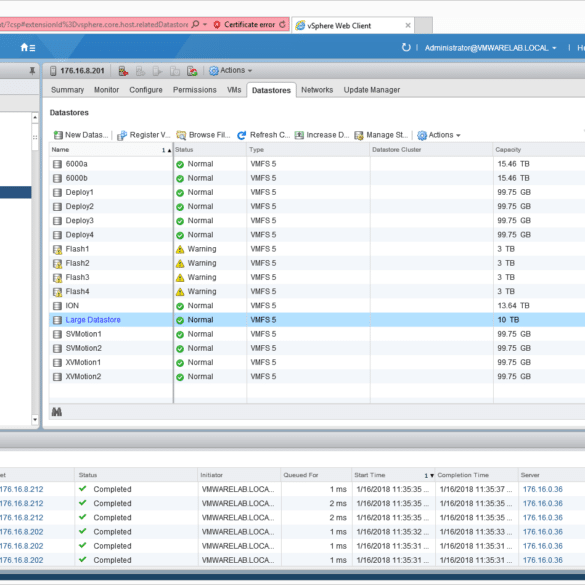Image resolution: width=585 pixels, height=585 pixels.
Task: Open the Update Manager tab
Action: pos(372,90)
